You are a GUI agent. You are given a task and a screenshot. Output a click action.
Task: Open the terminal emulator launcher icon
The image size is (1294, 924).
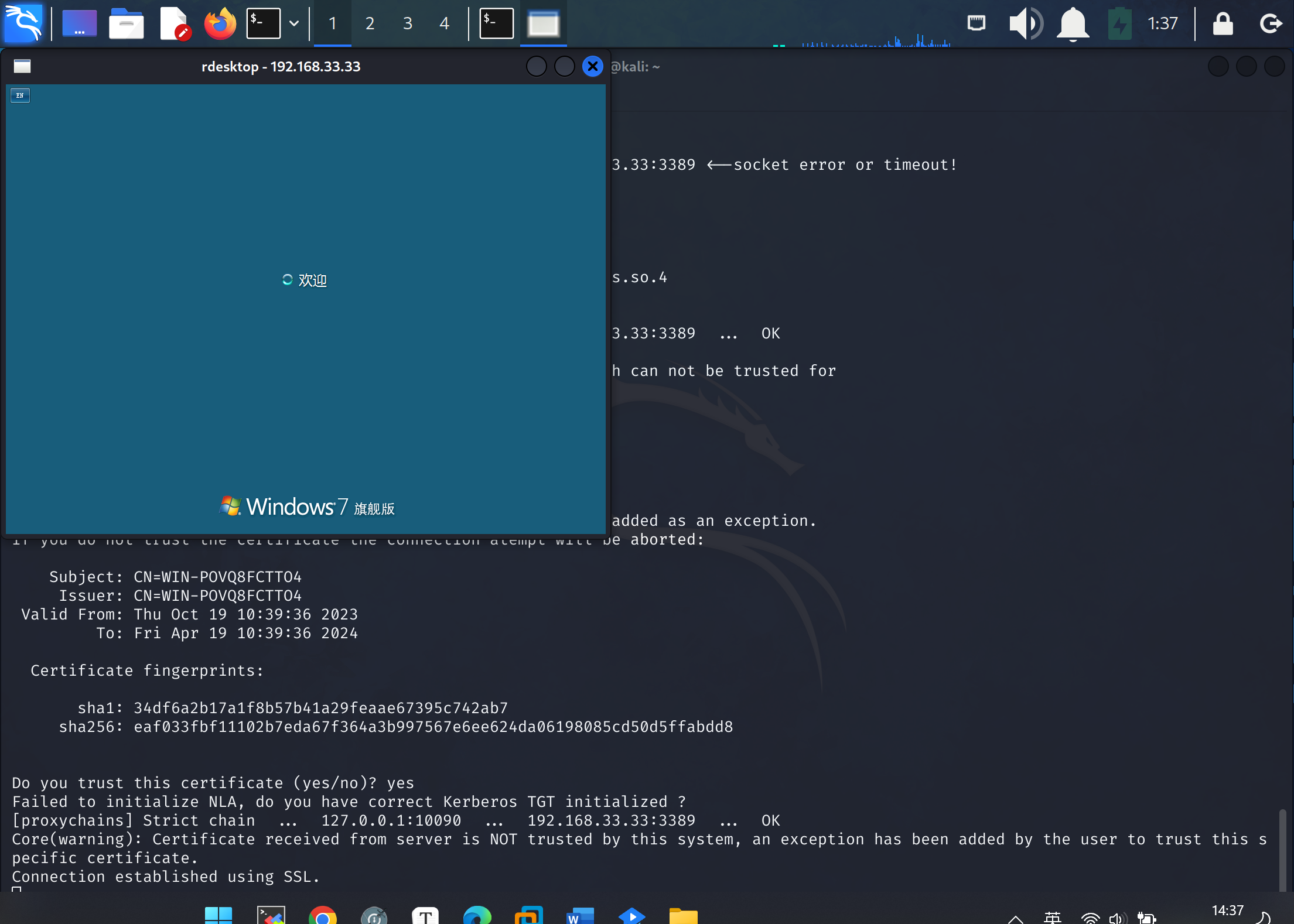(x=263, y=23)
